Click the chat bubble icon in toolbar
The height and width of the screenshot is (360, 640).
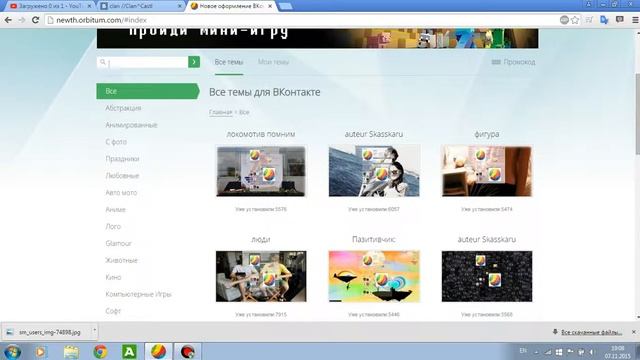[x=620, y=20]
